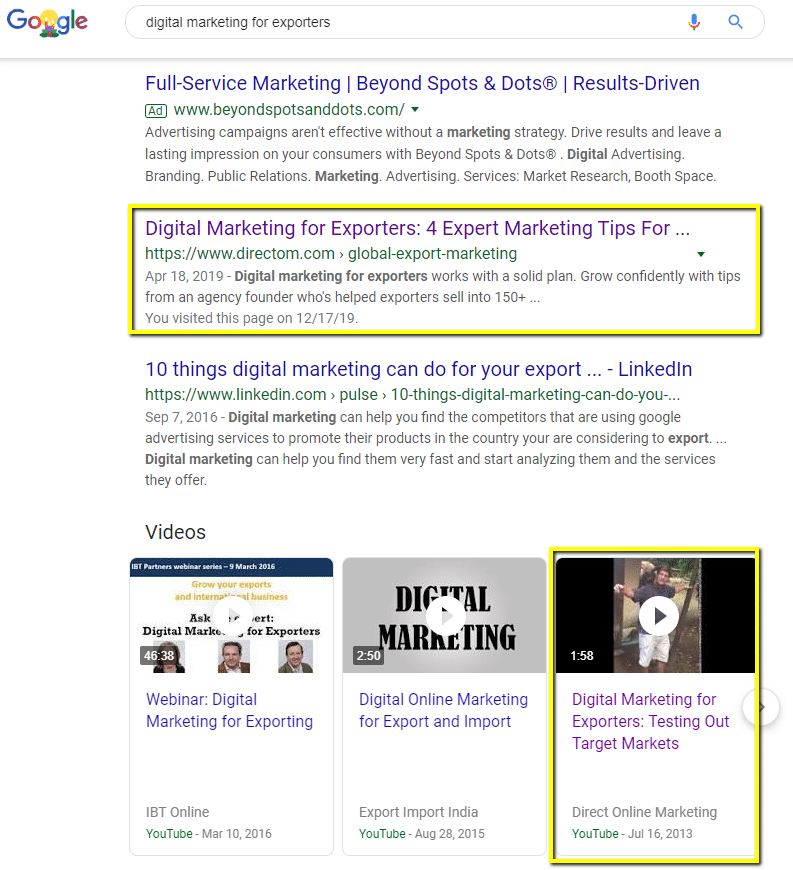Click 'YouTube - Jul 16, 2013' source text
The width and height of the screenshot is (793, 870).
pyautogui.click(x=632, y=834)
